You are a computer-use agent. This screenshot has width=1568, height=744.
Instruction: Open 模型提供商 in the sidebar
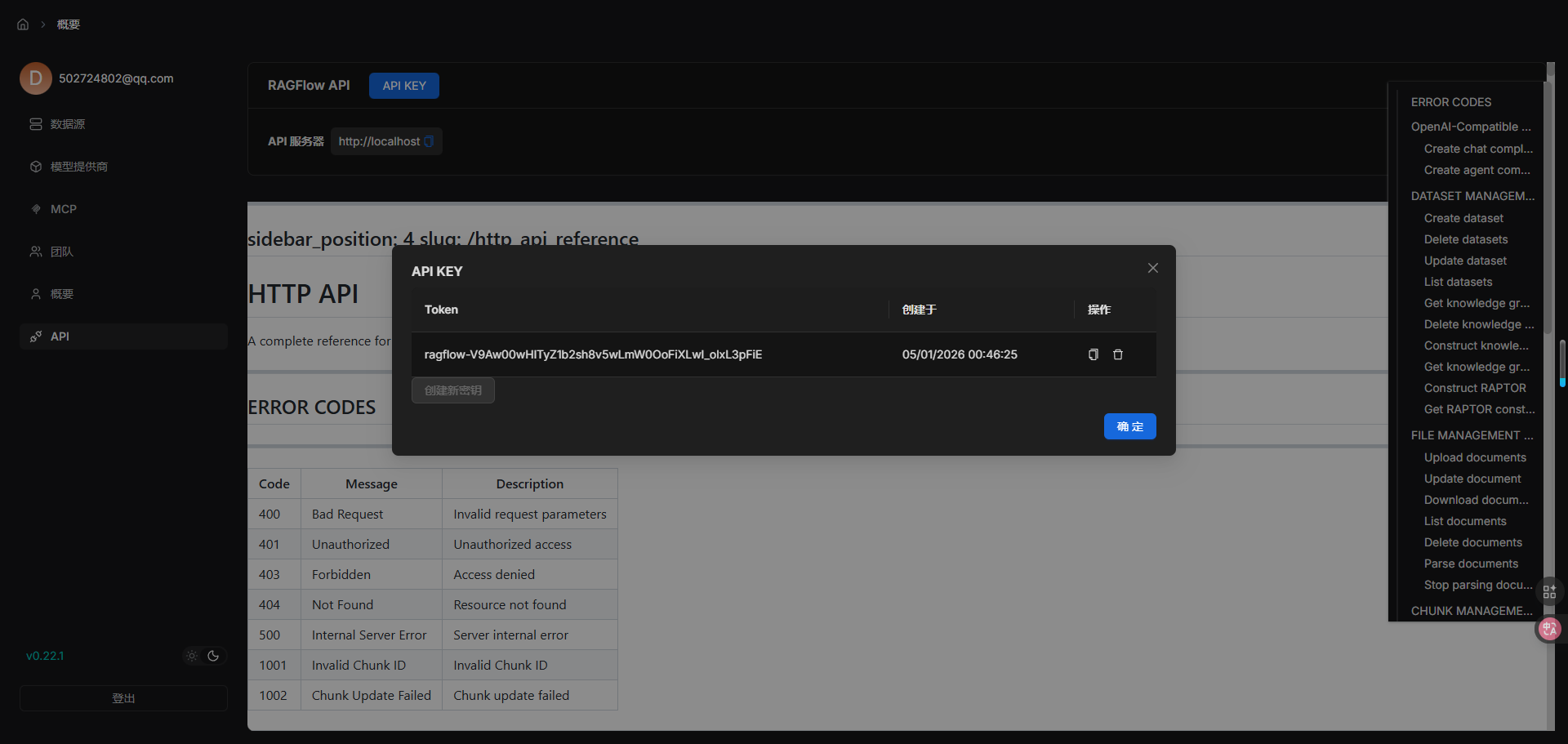tap(78, 167)
